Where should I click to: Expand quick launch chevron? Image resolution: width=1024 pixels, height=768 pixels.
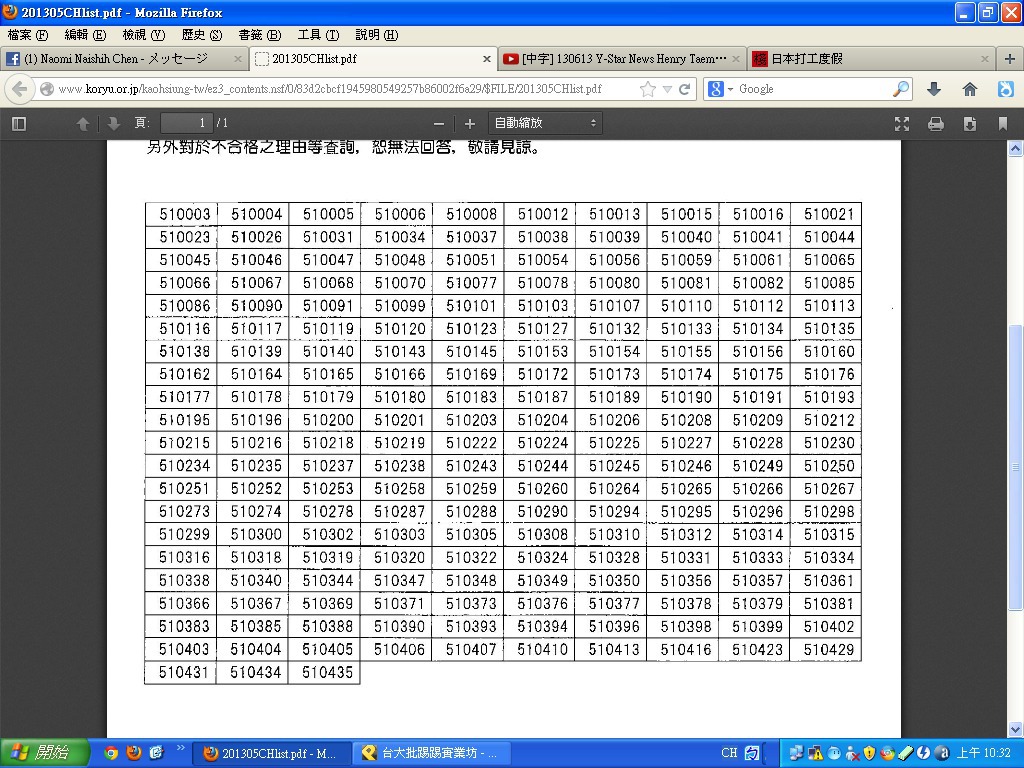pyautogui.click(x=180, y=748)
